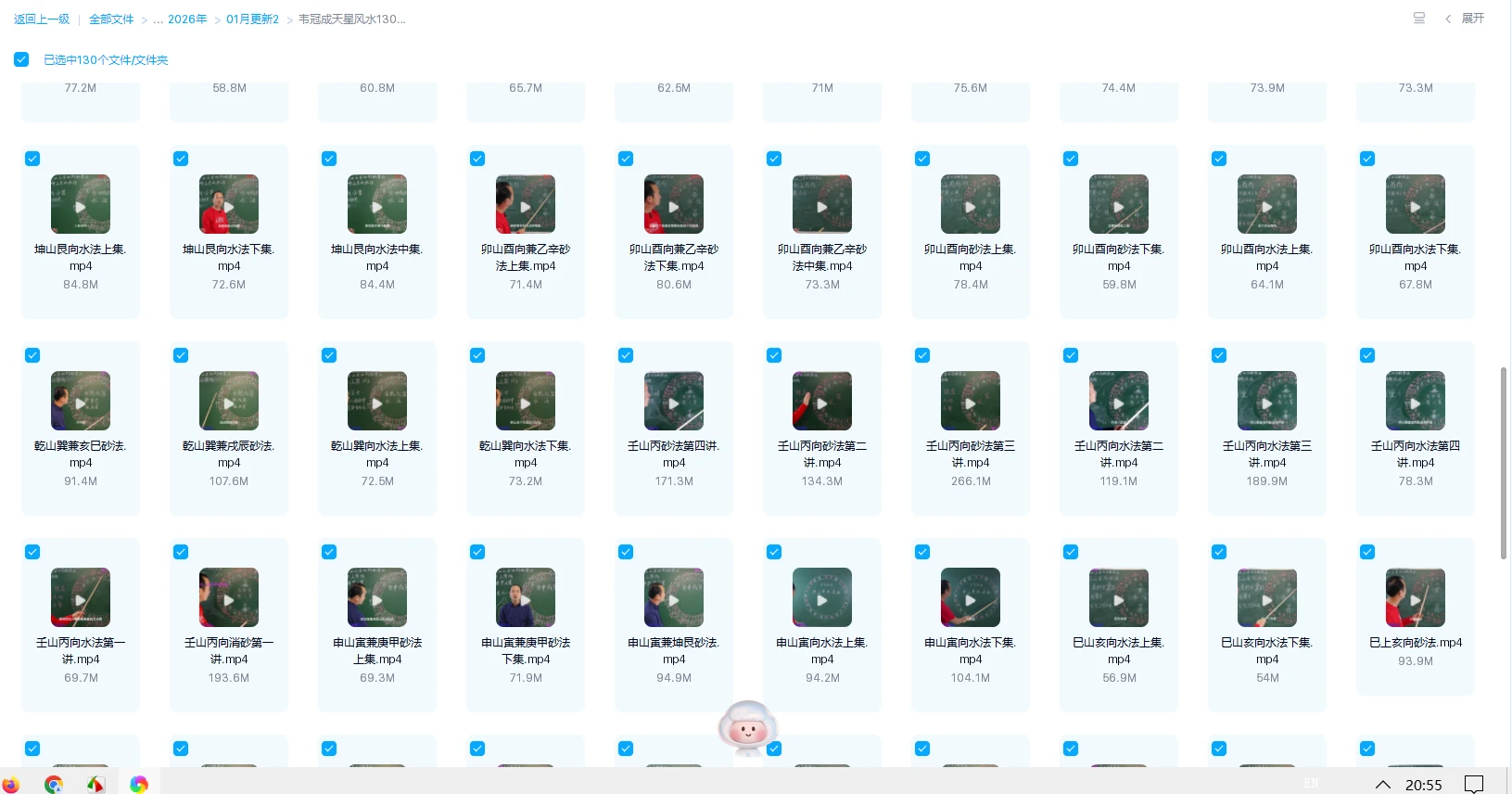The image size is (1512, 794).
Task: Select the 韦冠成天星风水130... breadcrumb
Action: (x=352, y=19)
